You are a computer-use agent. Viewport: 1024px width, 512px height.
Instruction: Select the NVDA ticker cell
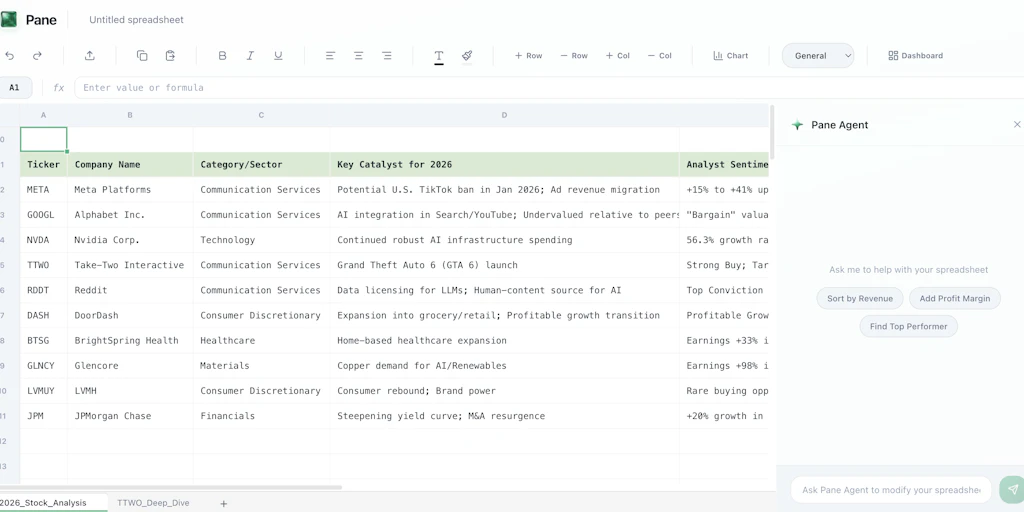[44, 240]
